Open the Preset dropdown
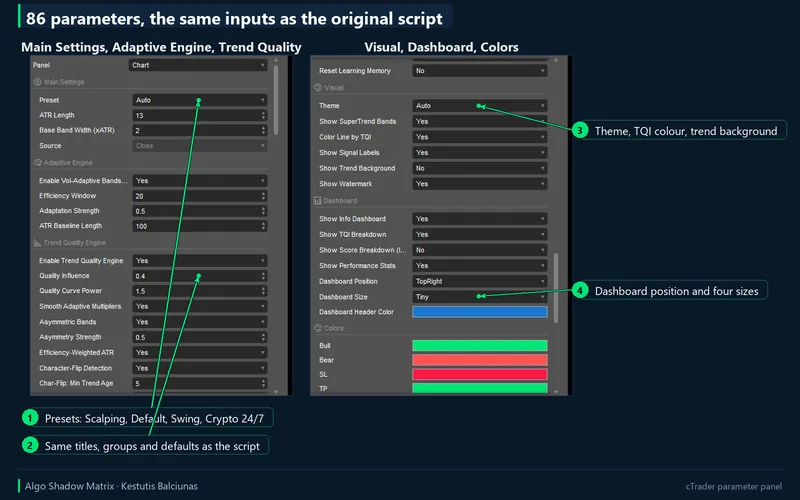The width and height of the screenshot is (800, 500). pos(199,101)
